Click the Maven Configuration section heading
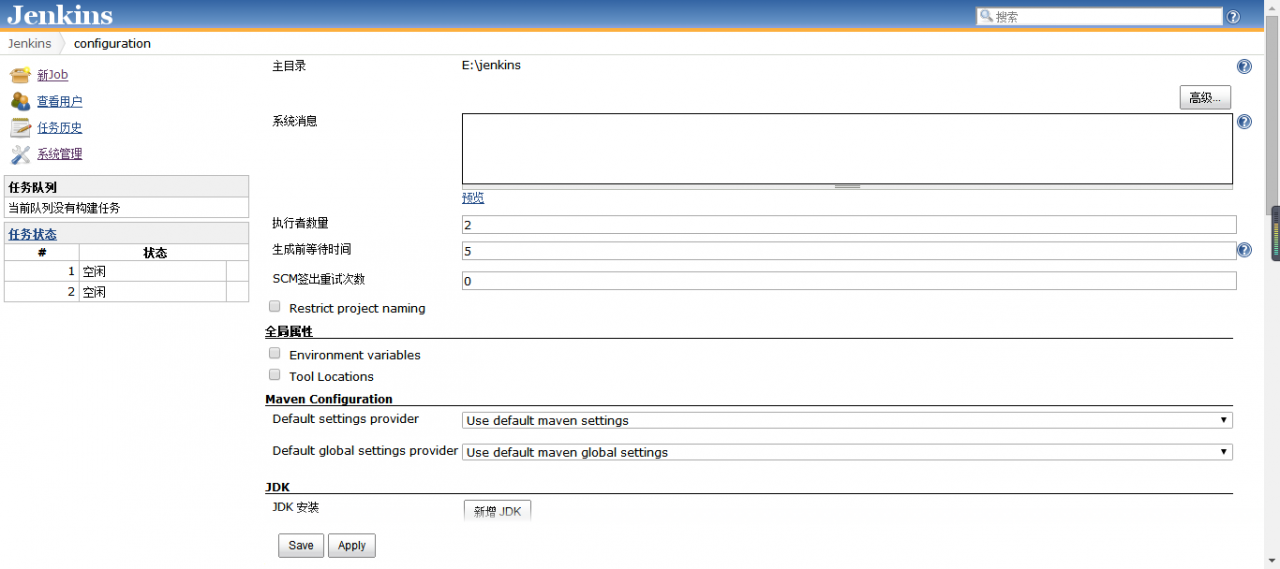 [329, 399]
